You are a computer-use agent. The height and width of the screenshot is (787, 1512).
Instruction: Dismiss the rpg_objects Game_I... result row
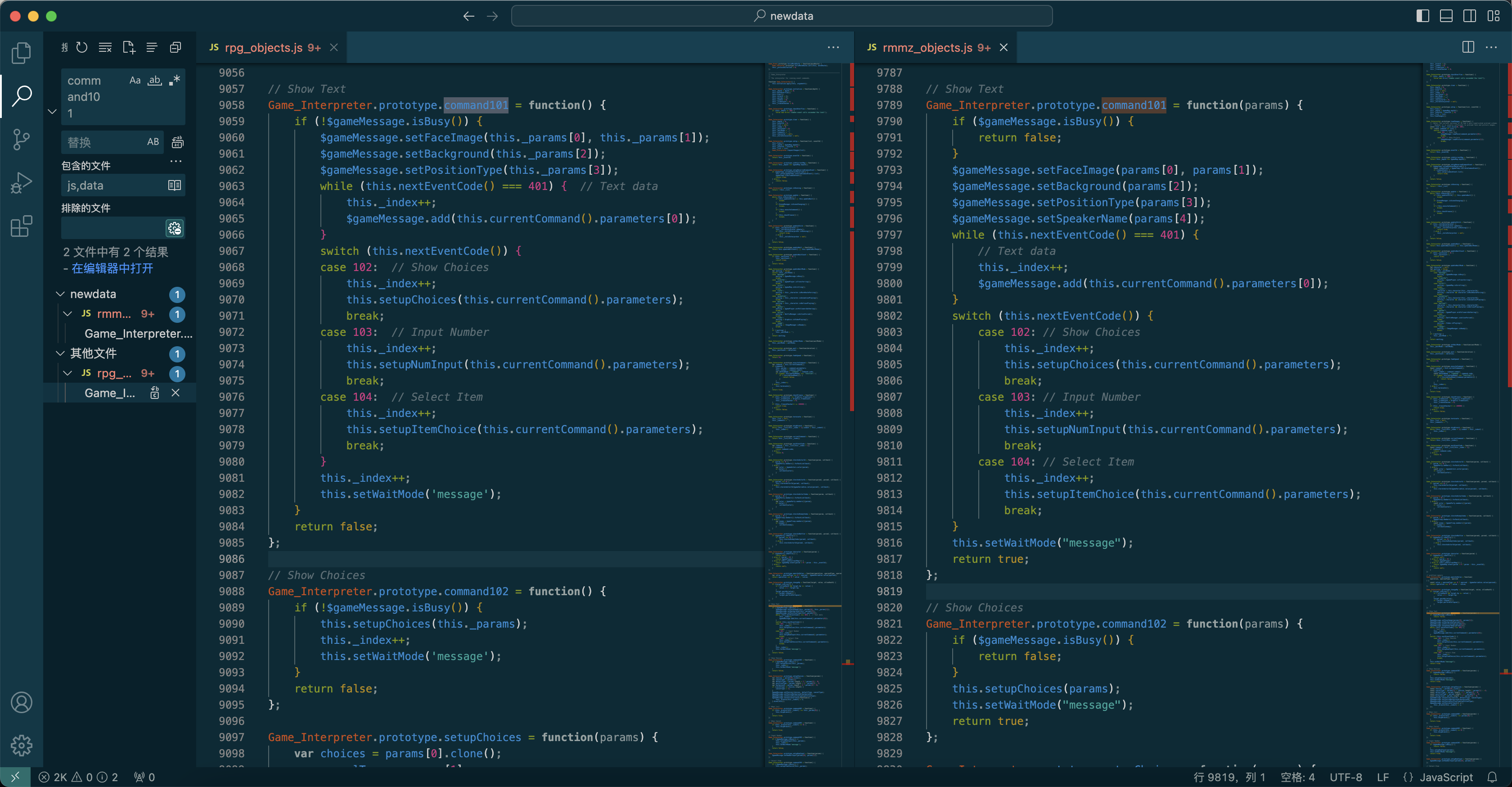175,393
